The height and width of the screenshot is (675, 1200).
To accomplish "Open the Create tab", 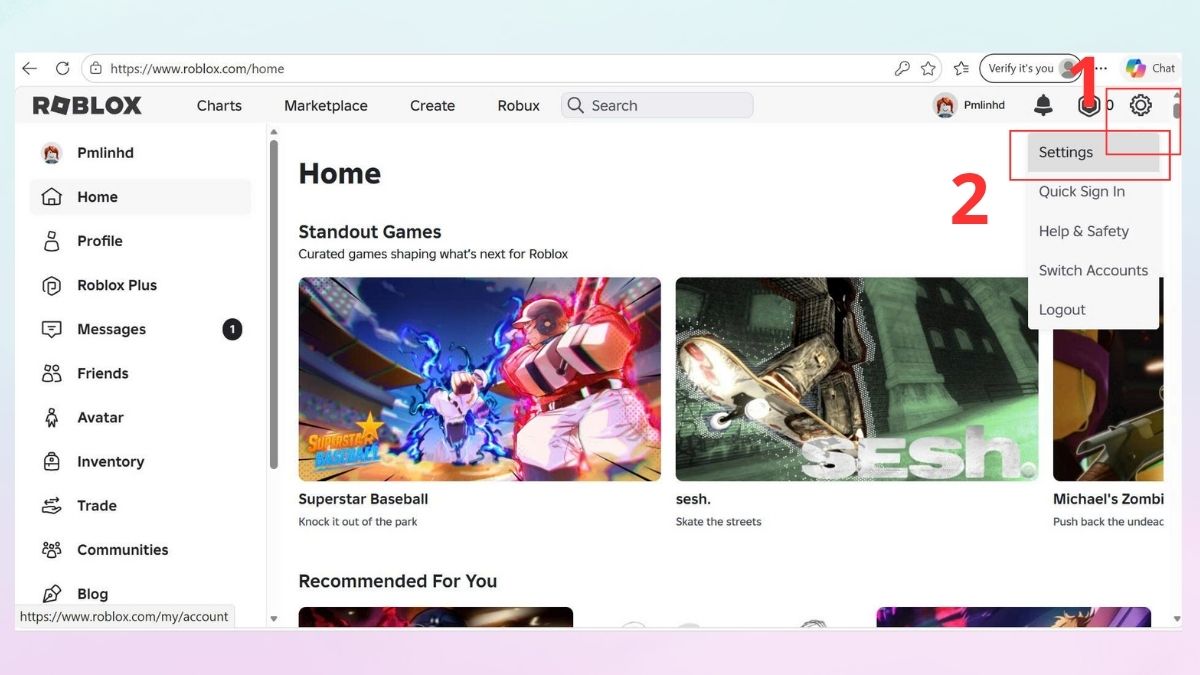I will tap(432, 105).
